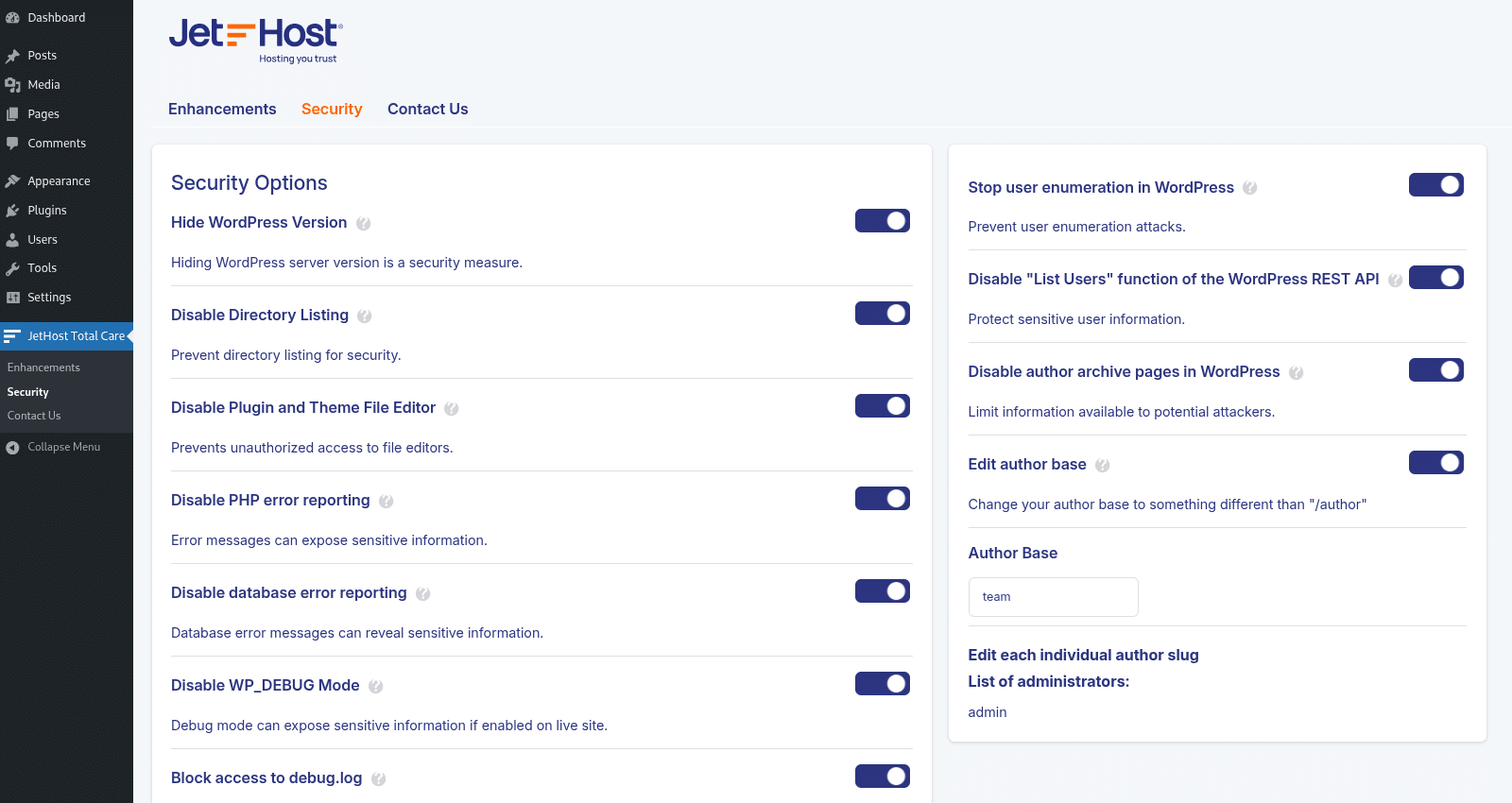Click Collapse Menu text

64,447
